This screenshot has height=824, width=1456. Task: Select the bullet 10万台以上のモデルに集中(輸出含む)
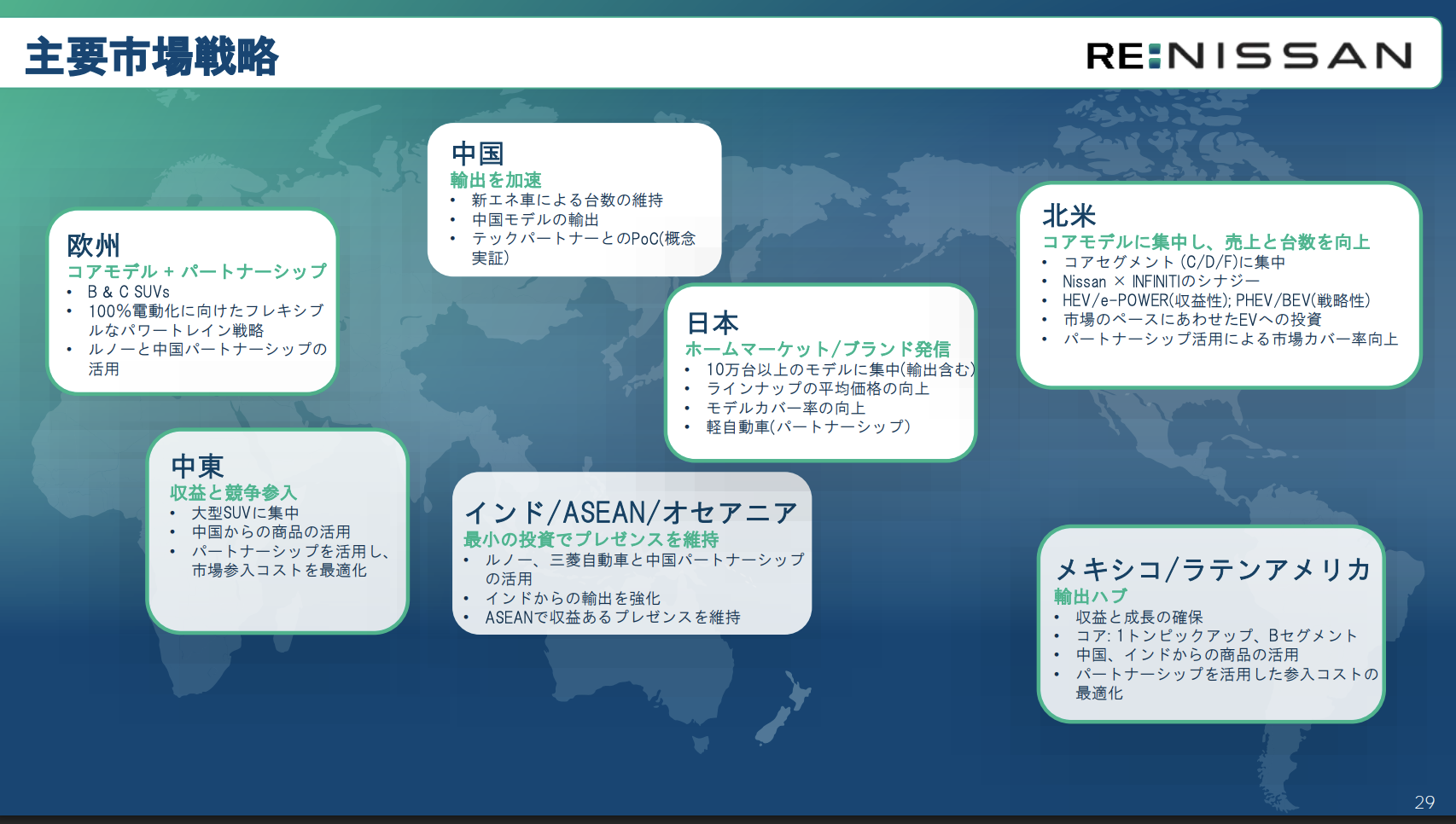click(841, 369)
